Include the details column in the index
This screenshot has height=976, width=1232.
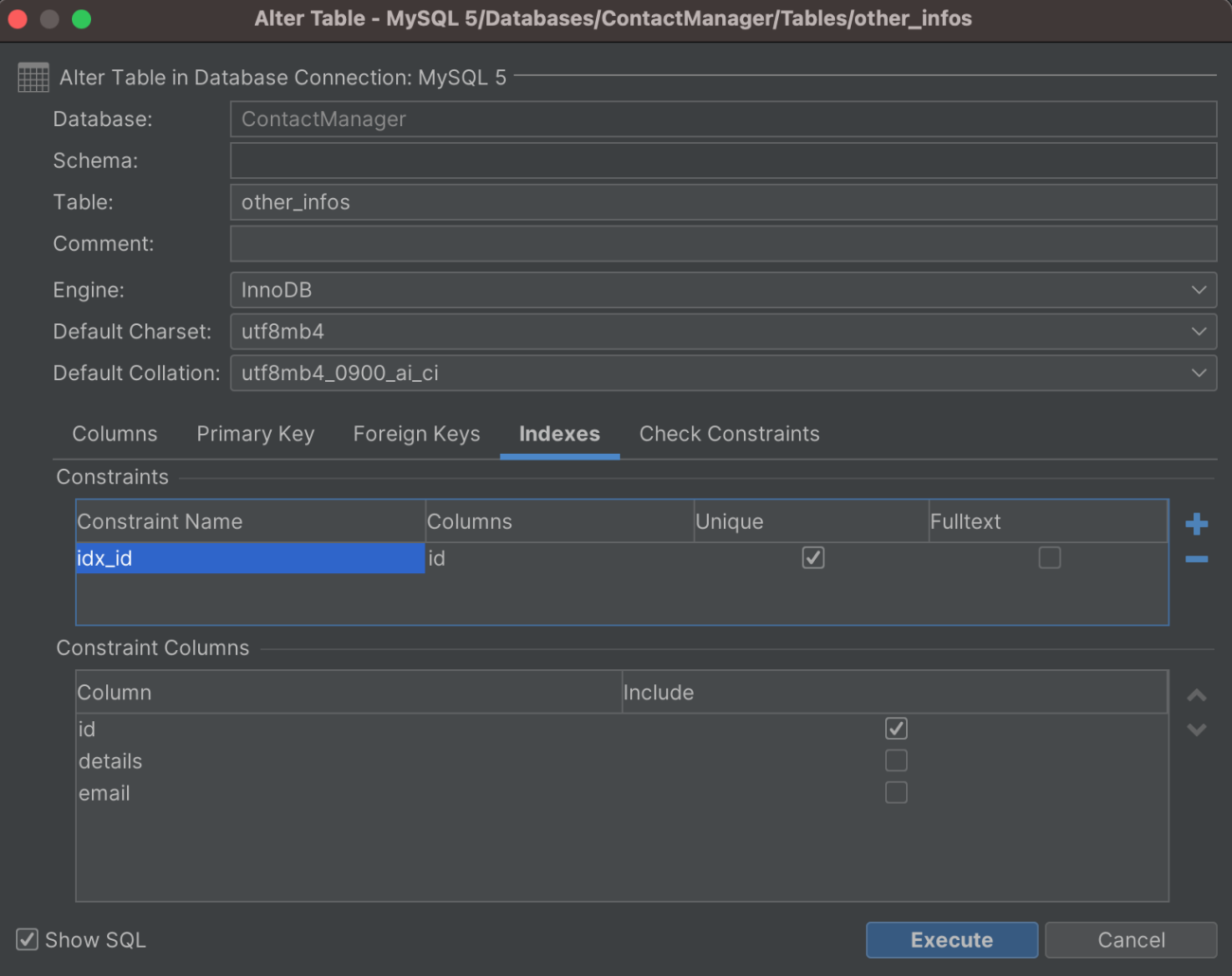pos(896,760)
